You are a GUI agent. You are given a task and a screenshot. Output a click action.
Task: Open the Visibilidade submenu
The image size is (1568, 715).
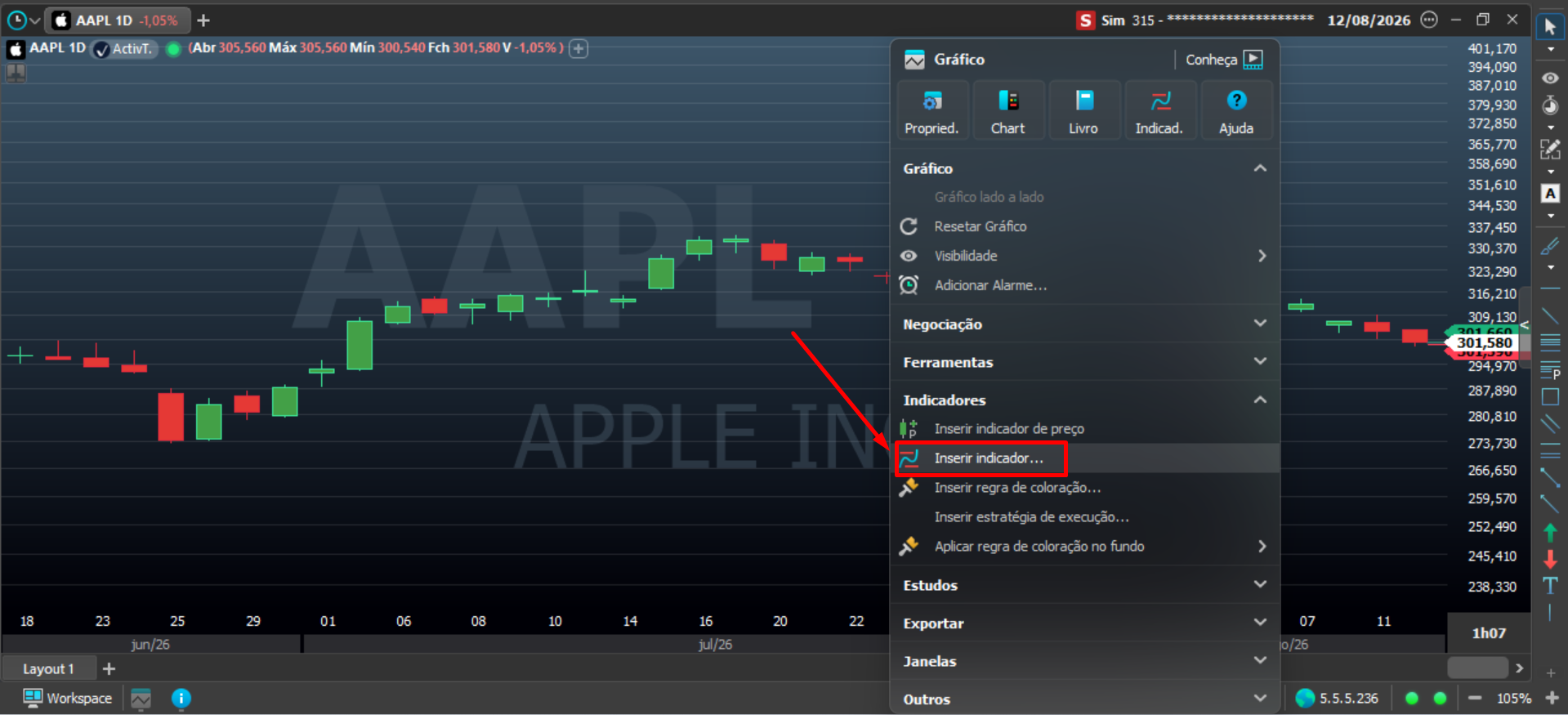pyautogui.click(x=1084, y=256)
